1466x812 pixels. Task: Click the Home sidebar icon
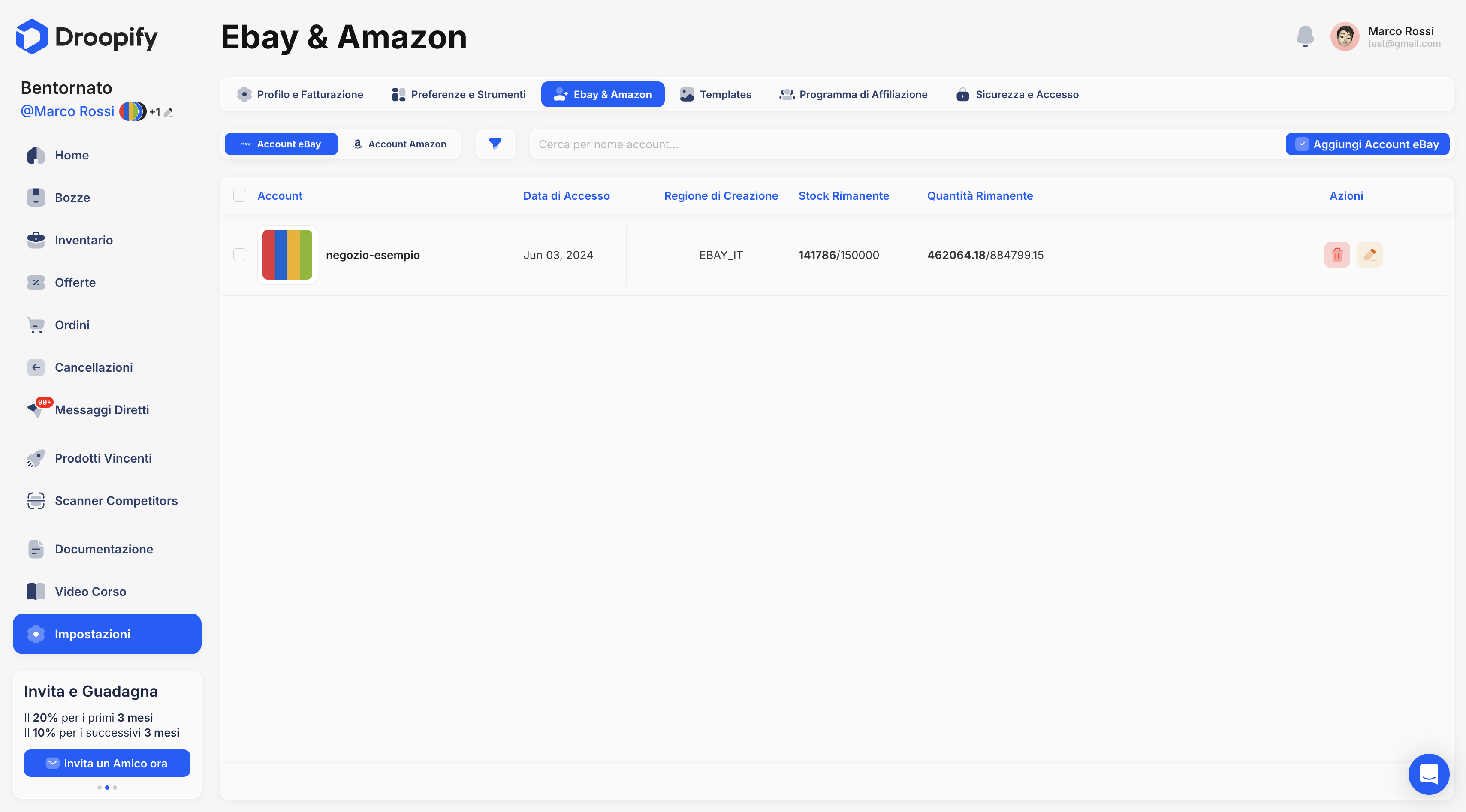36,155
